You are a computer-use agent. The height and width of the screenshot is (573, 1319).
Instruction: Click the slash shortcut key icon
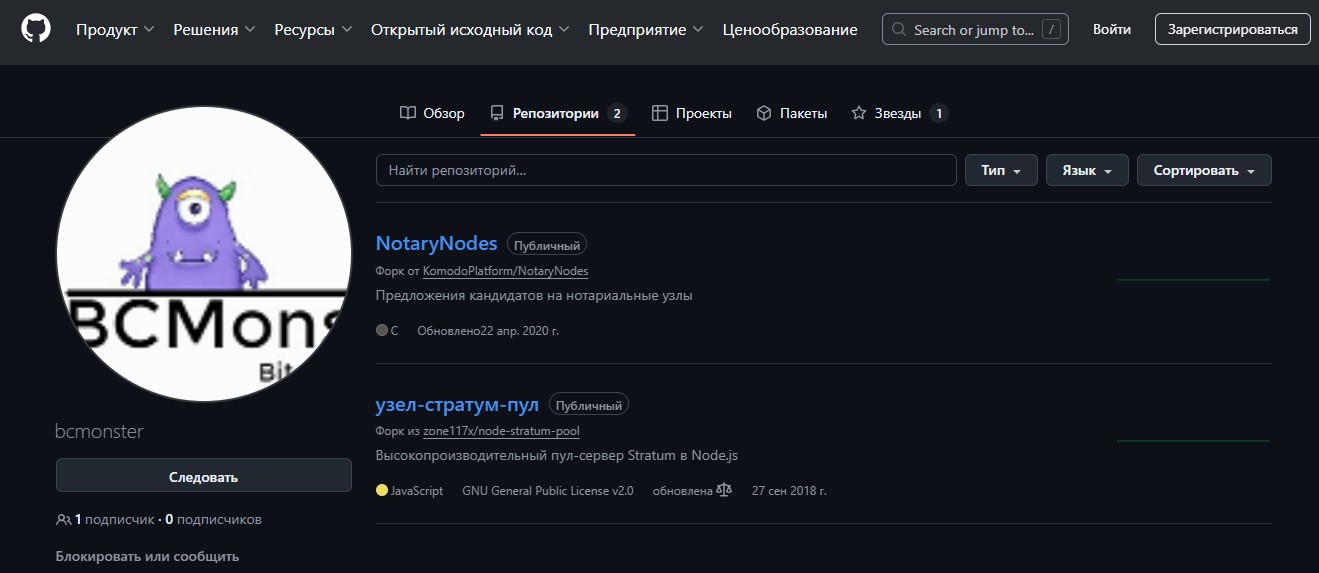(1050, 30)
